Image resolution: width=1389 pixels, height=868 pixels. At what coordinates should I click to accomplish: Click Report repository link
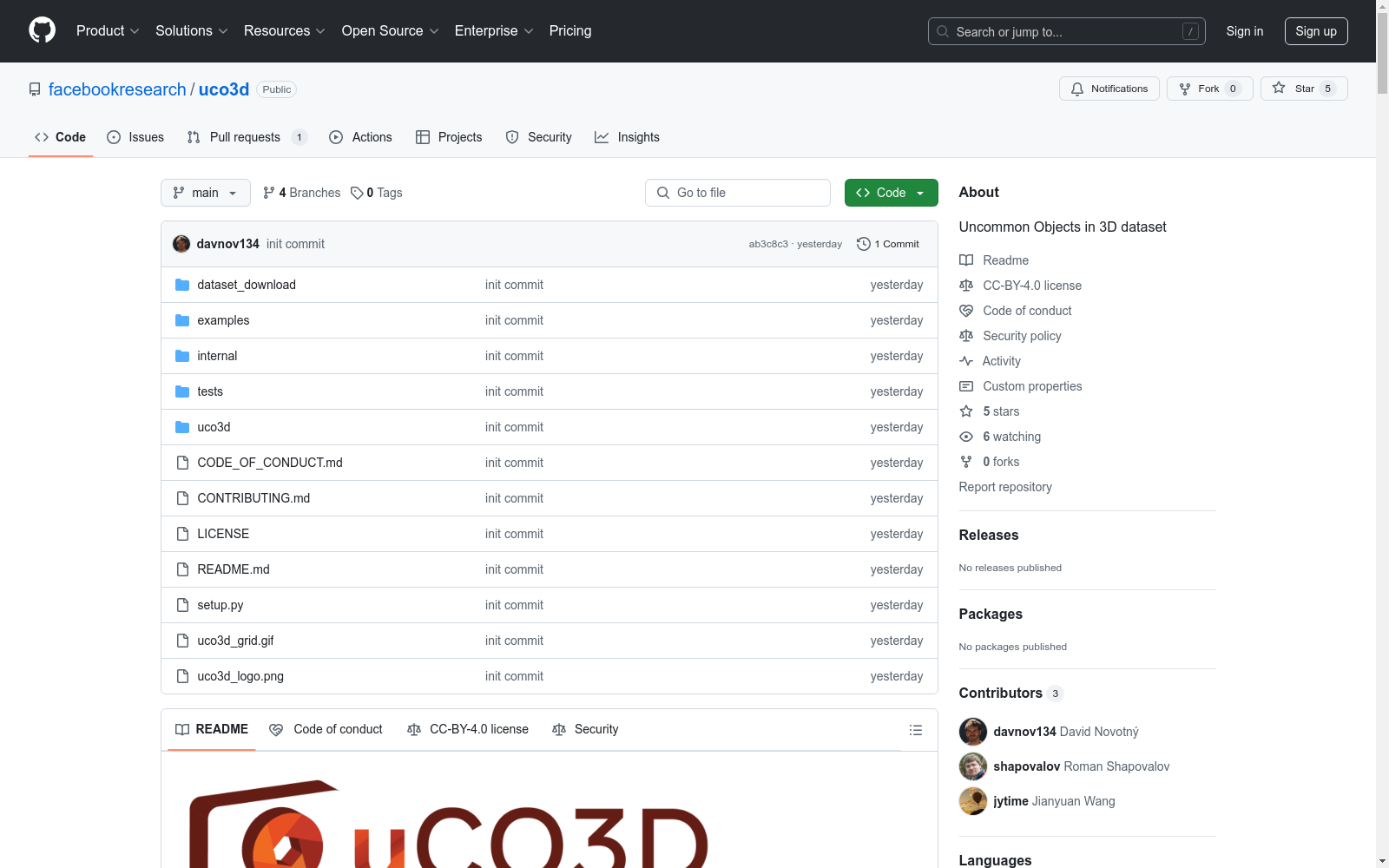[1005, 487]
